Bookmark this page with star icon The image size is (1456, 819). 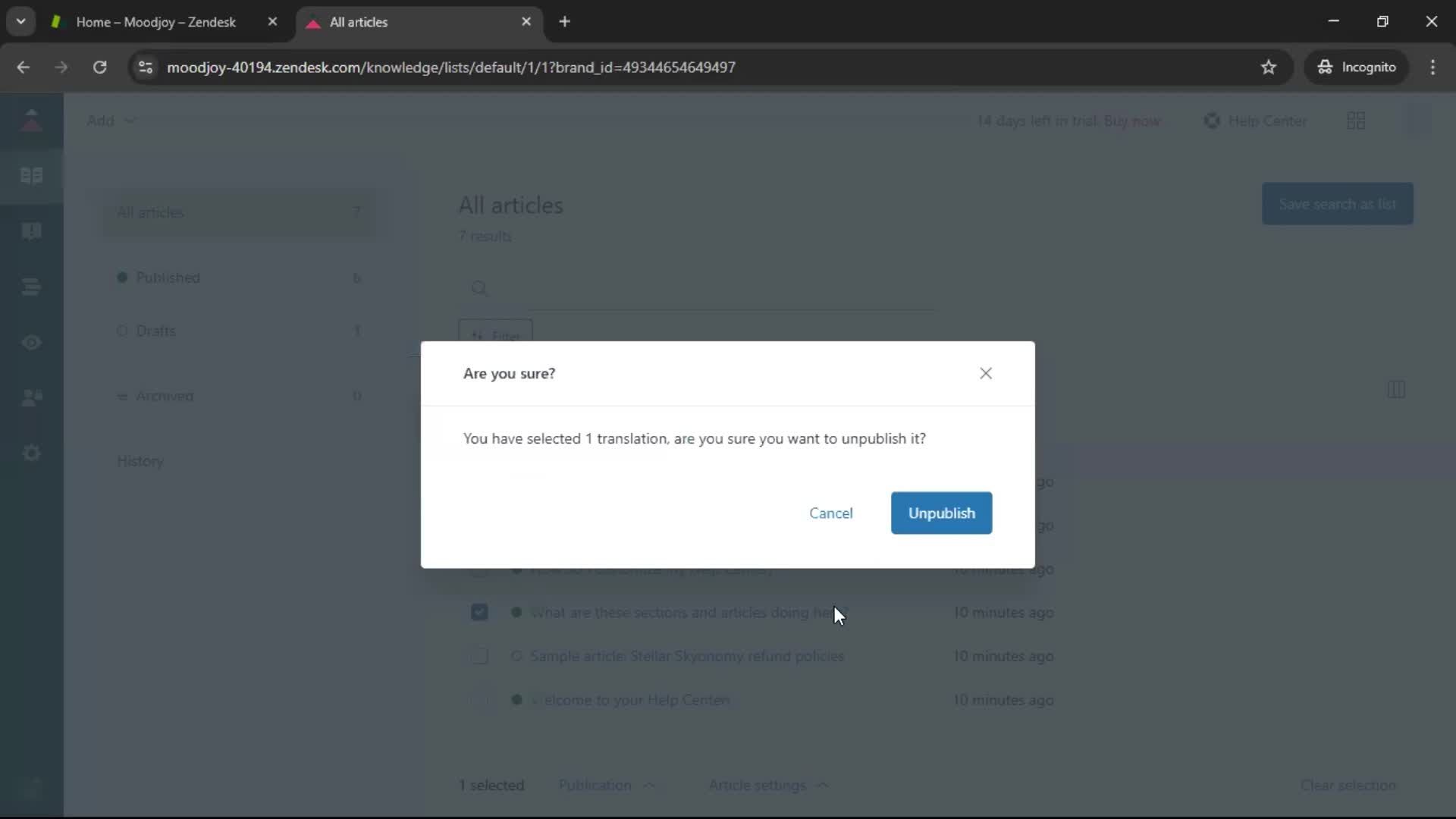point(1268,67)
